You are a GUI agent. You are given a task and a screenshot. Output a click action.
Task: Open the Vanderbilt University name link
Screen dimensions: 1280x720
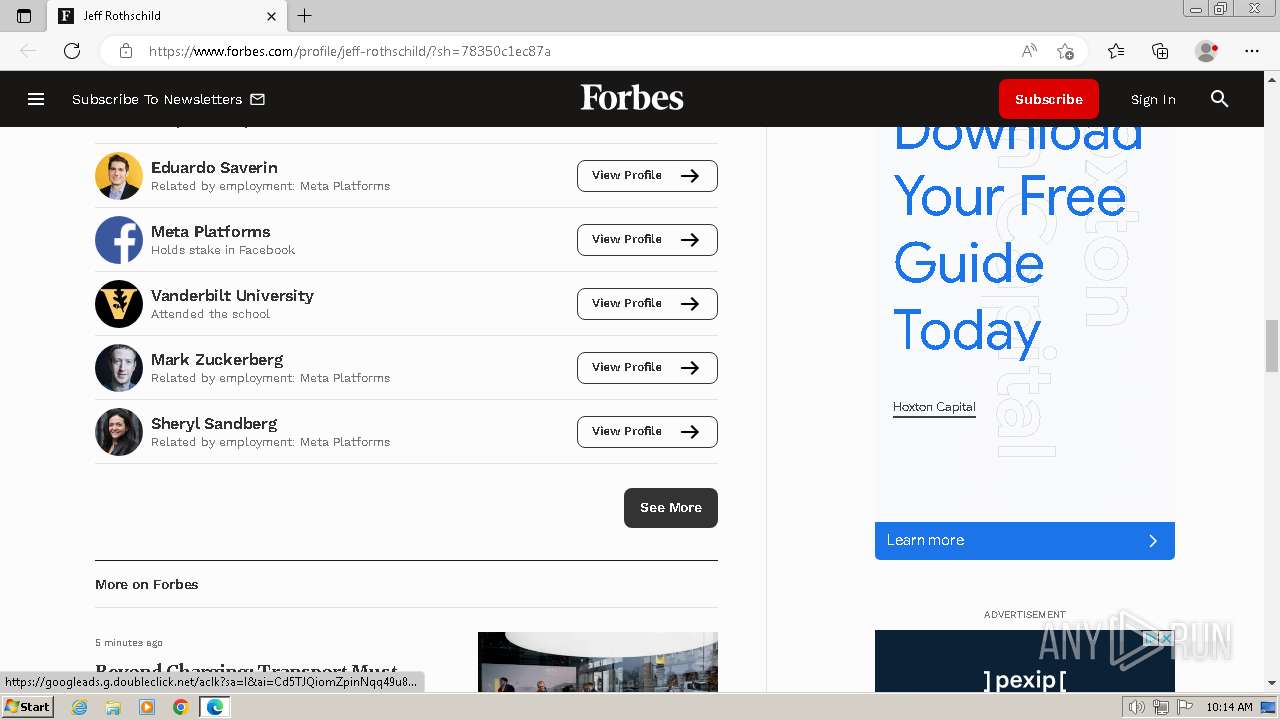pos(232,295)
